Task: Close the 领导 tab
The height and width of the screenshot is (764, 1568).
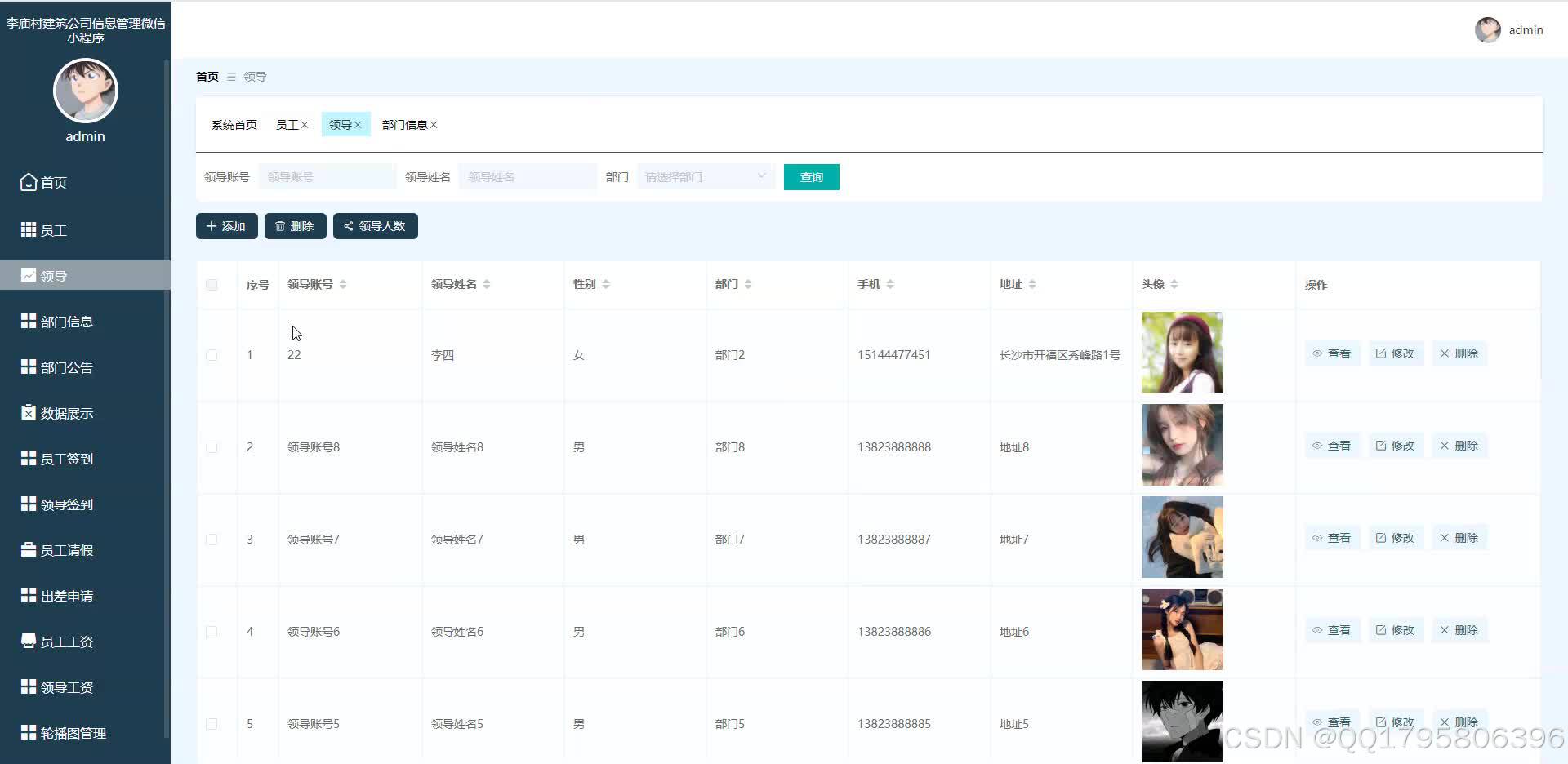Action: pyautogui.click(x=358, y=125)
